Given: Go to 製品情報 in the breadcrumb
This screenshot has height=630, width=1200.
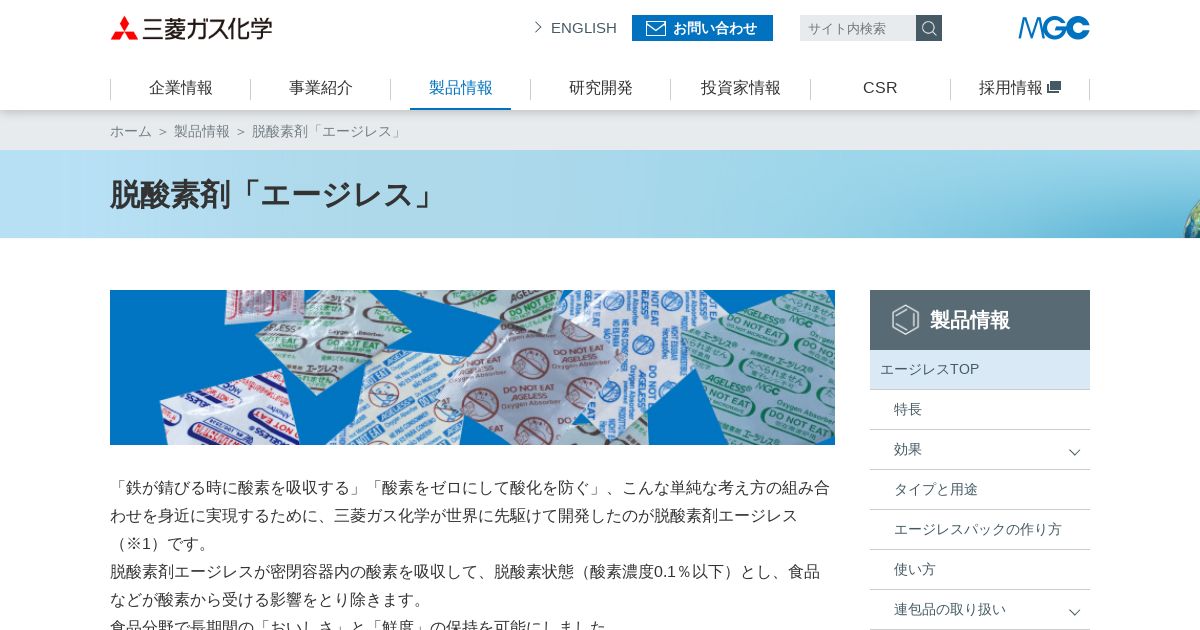Looking at the screenshot, I should [202, 131].
